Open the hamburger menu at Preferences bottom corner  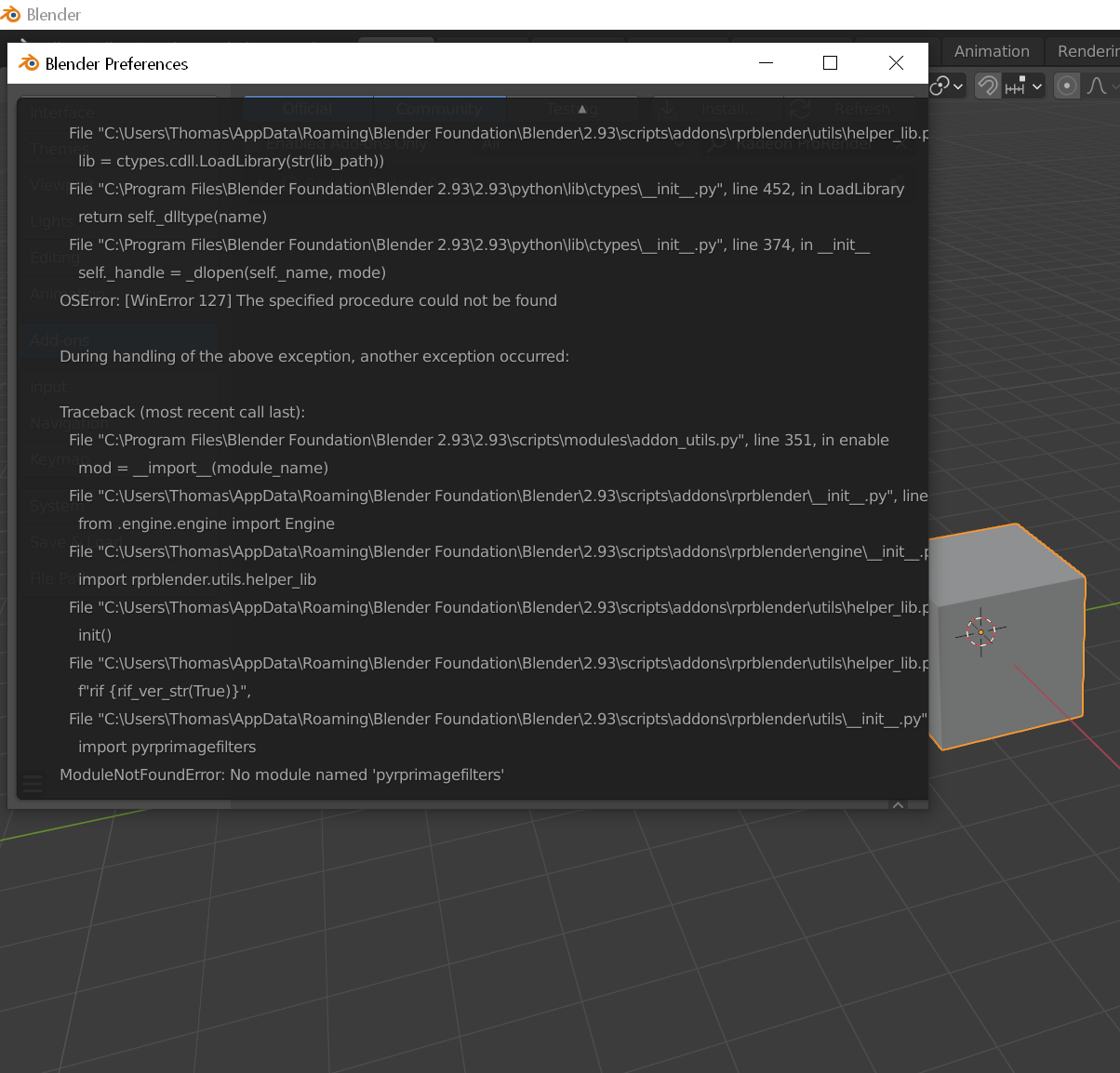[33, 783]
